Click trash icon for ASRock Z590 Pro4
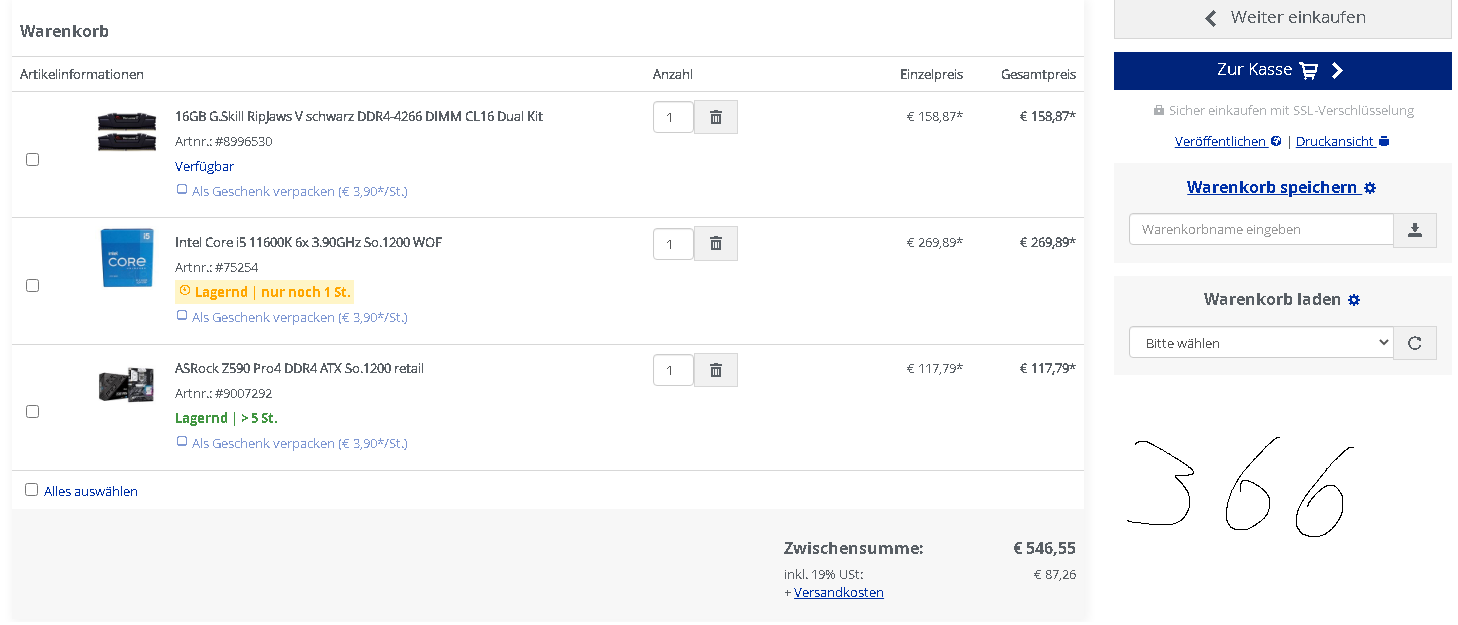Screen dimensions: 1458x625 coord(716,370)
